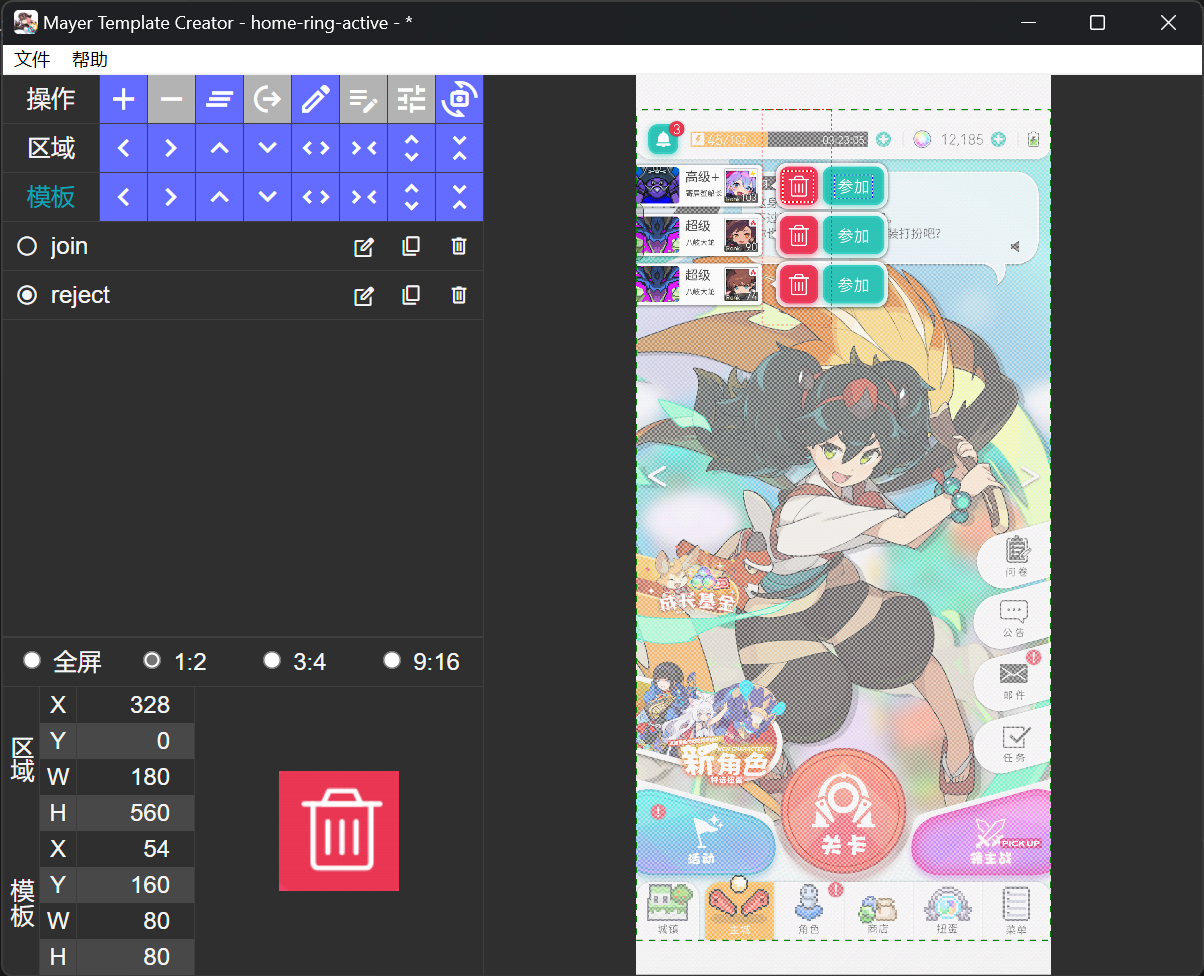1204x976 pixels.
Task: Click the plus add icon in 操作 row
Action: pos(124,99)
